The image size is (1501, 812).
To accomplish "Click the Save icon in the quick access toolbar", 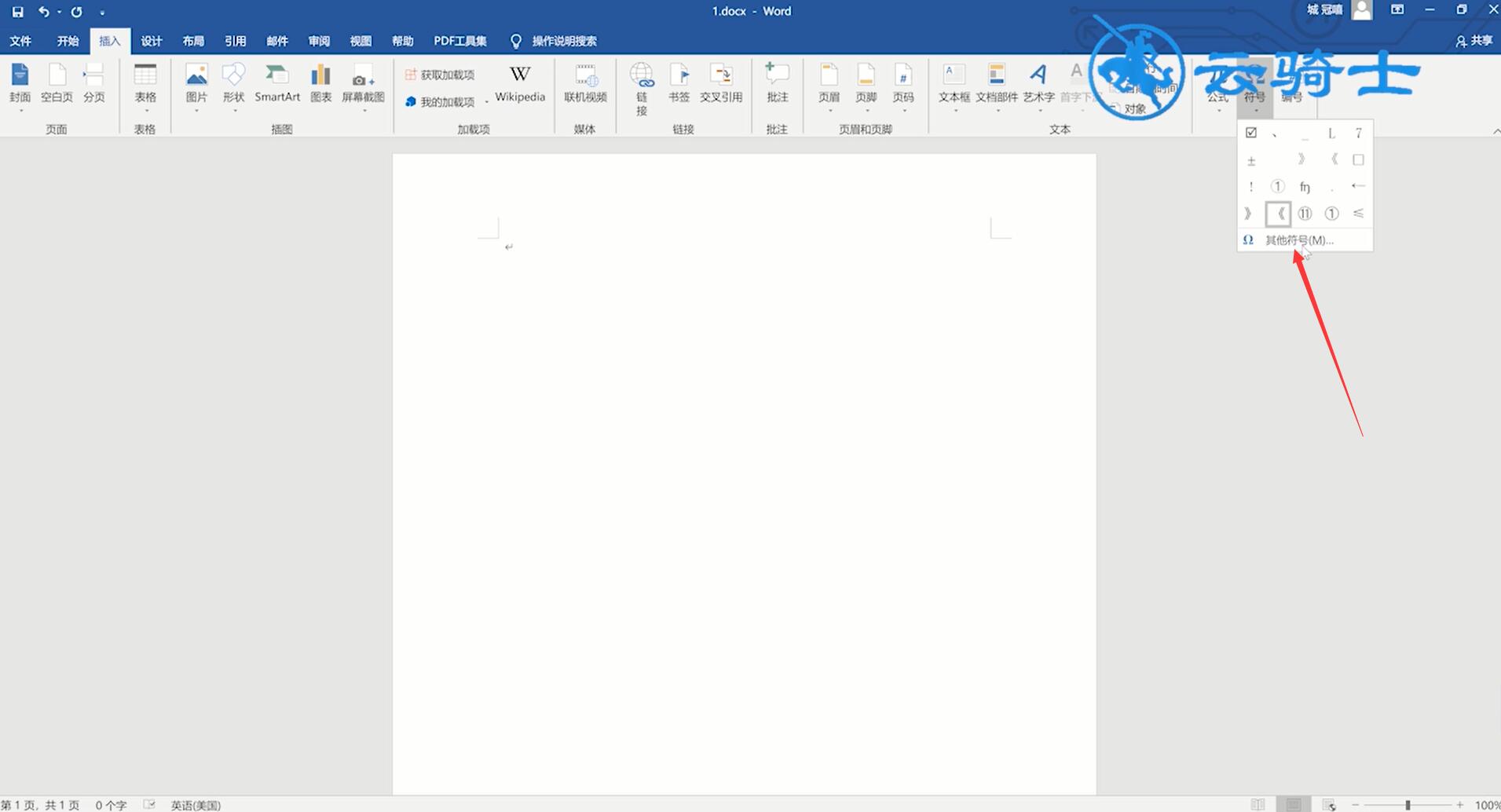I will pyautogui.click(x=17, y=12).
